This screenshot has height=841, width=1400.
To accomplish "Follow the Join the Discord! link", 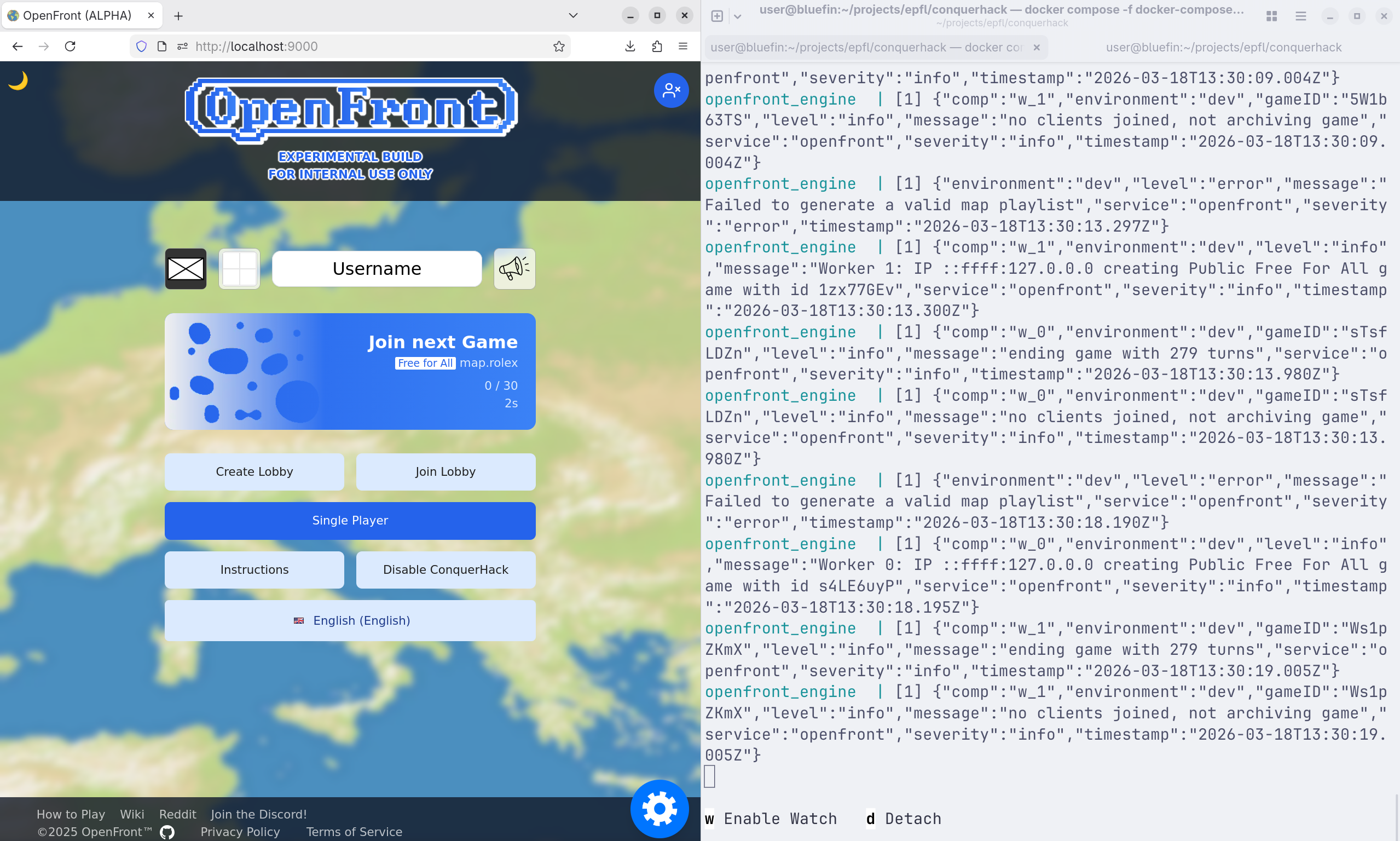I will [x=259, y=814].
